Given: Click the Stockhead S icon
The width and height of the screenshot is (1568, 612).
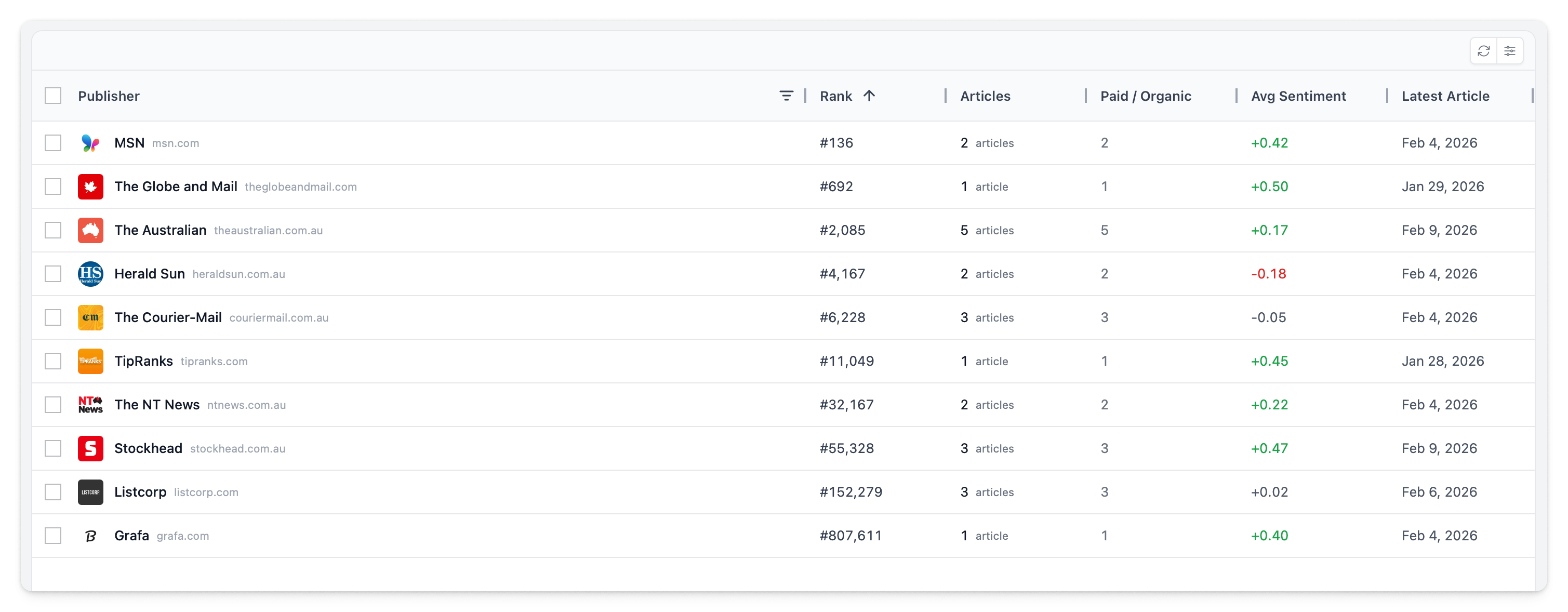Looking at the screenshot, I should [x=90, y=448].
